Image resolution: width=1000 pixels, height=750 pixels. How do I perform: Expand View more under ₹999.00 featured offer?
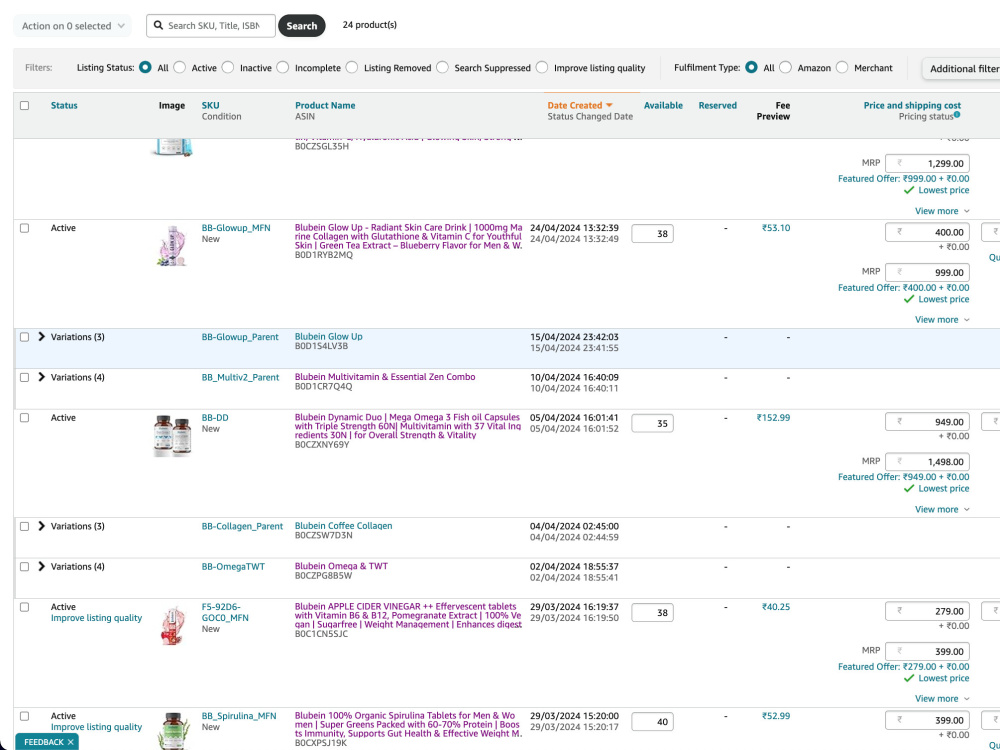(942, 211)
